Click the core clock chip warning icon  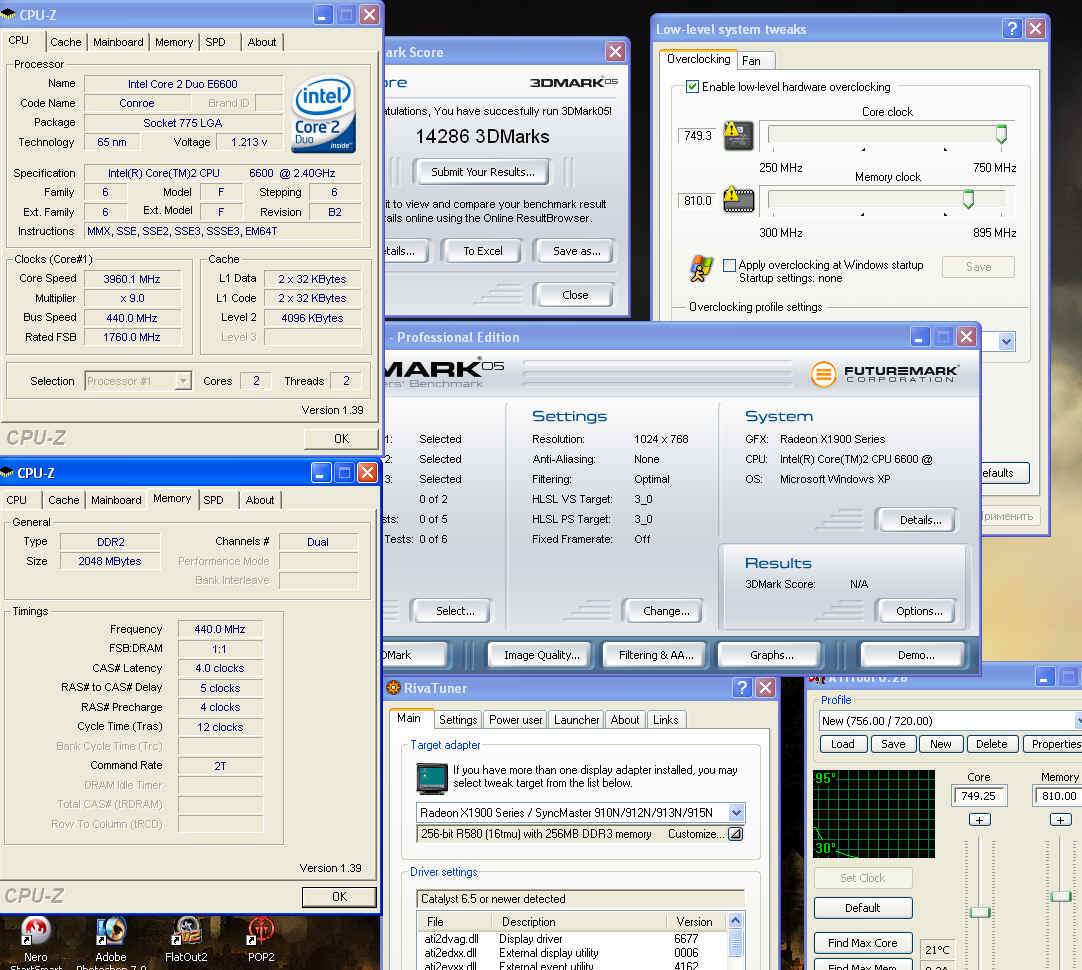pos(738,135)
